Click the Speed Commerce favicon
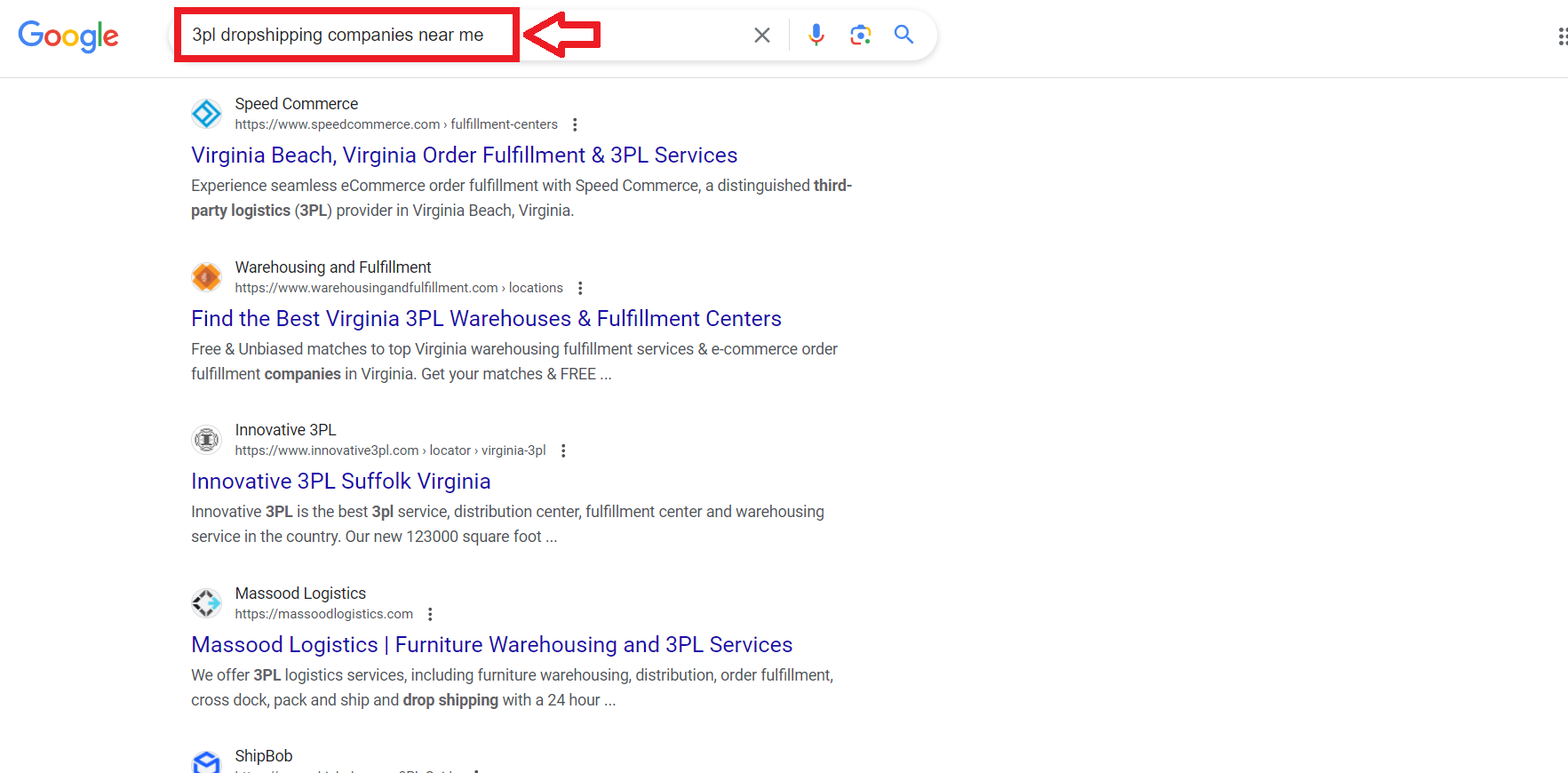Screen dimensions: 1568x773 tap(206, 114)
